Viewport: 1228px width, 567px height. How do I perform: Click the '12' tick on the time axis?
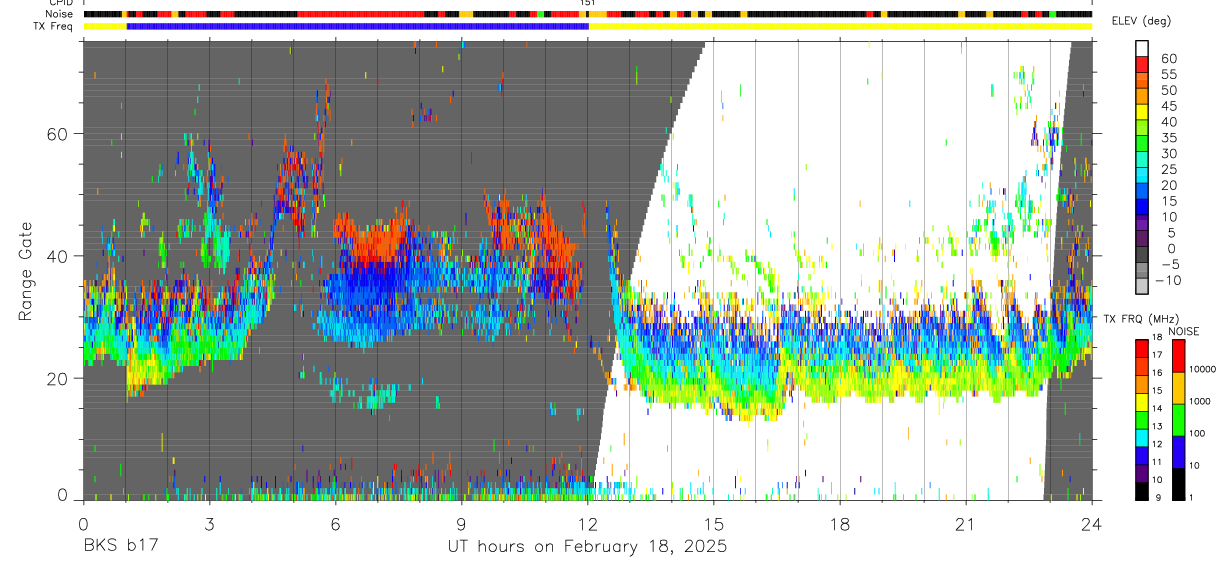tap(587, 524)
